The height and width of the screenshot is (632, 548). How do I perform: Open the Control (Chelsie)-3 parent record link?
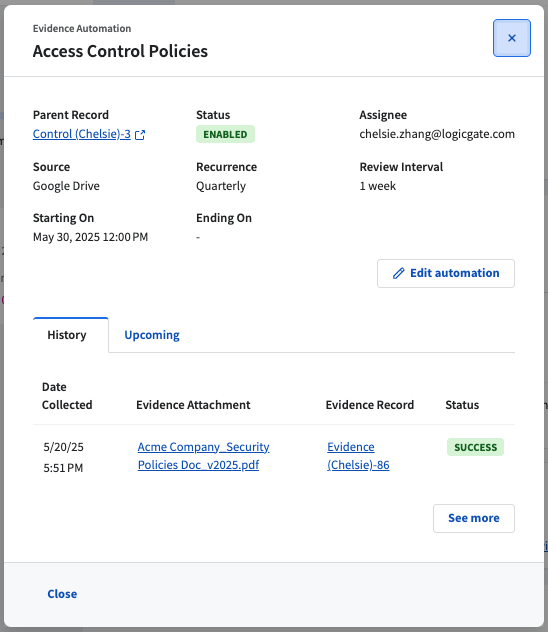click(82, 134)
